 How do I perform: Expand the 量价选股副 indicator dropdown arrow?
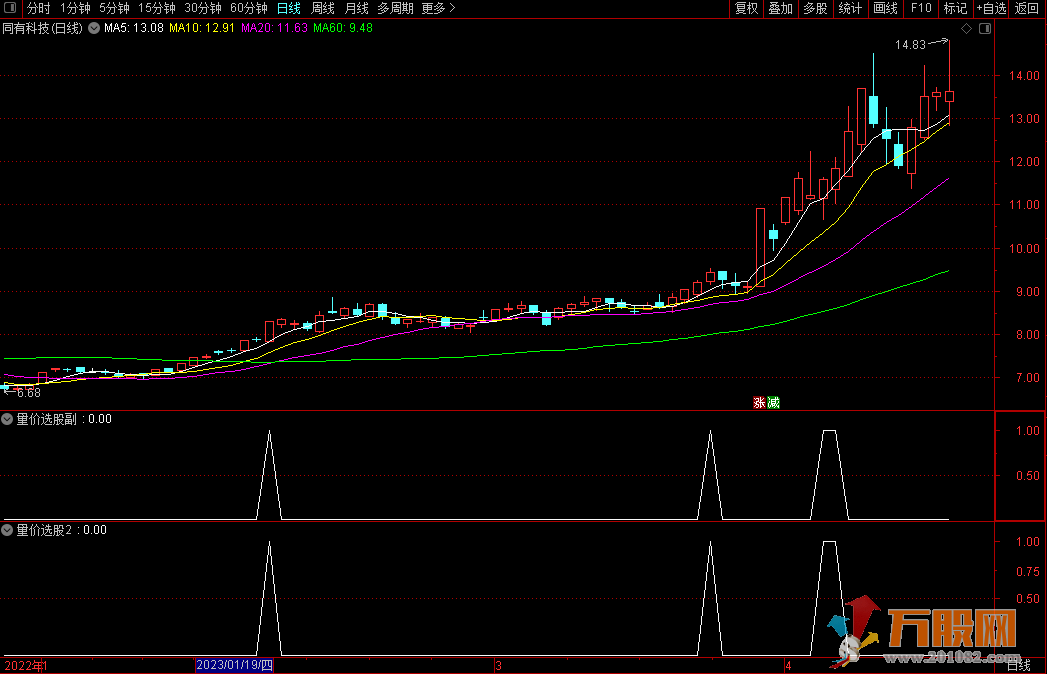(8, 419)
